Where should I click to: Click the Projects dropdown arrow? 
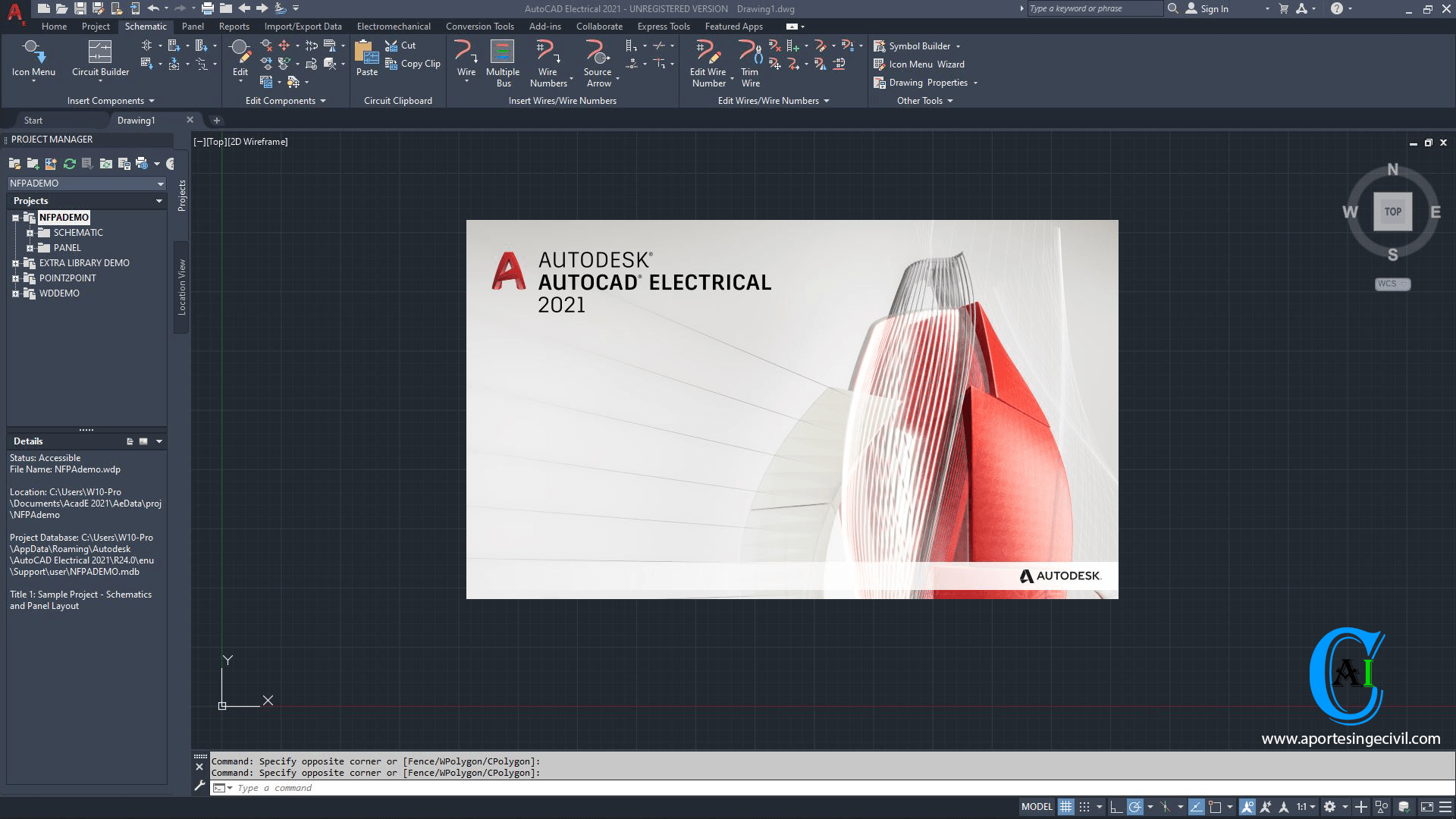(x=159, y=200)
